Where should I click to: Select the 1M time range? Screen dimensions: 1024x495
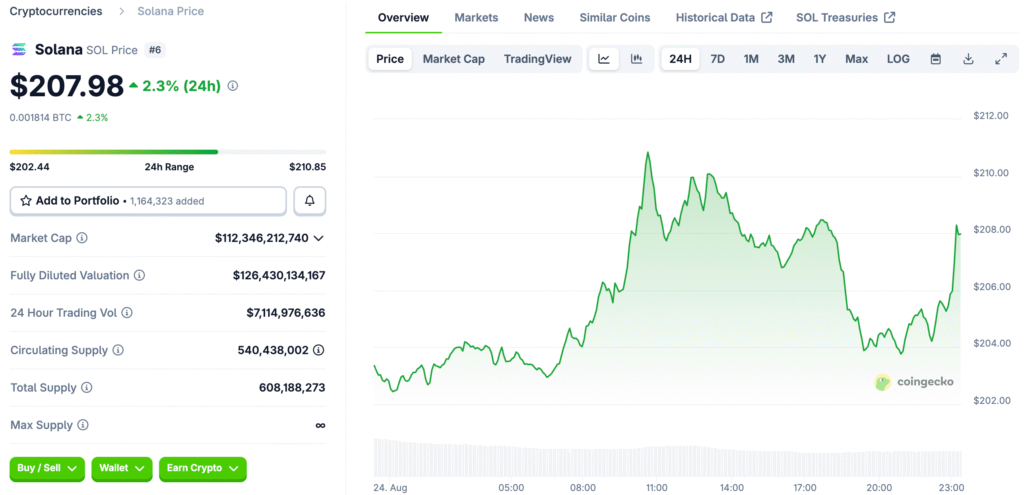[751, 59]
